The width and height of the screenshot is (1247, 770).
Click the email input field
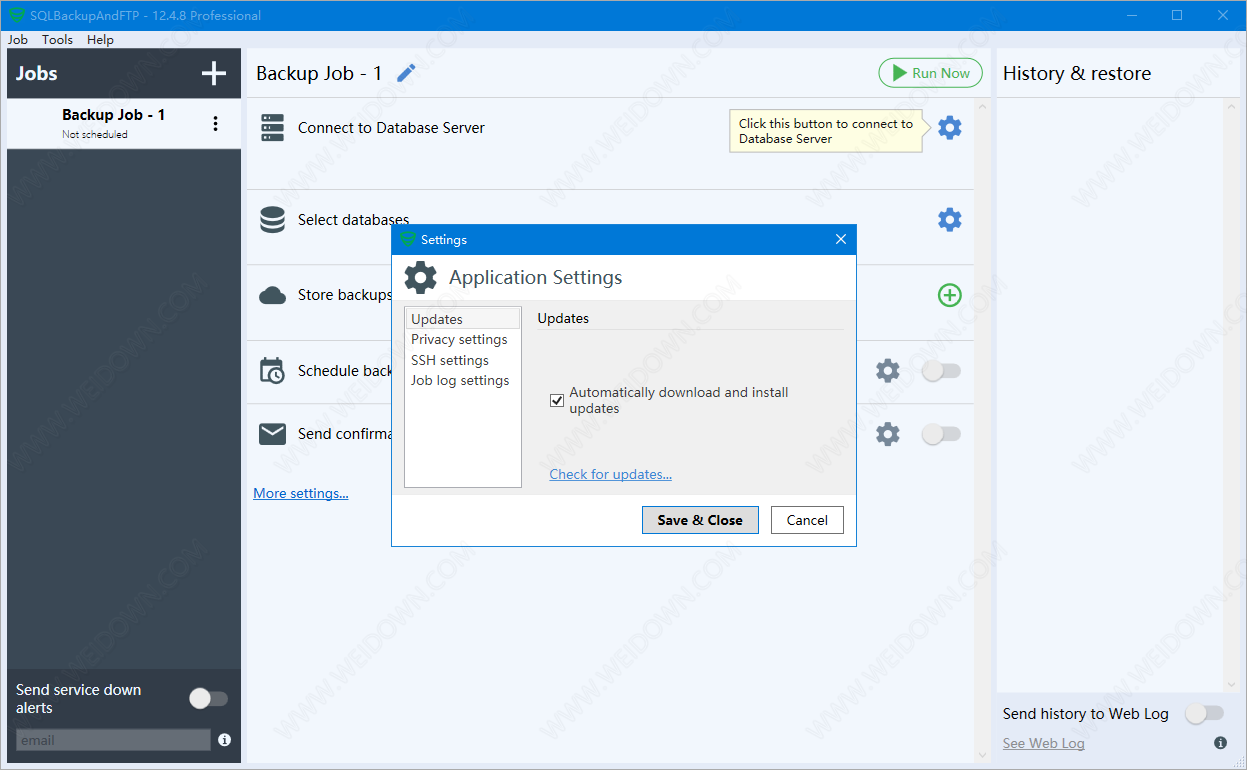click(x=114, y=740)
